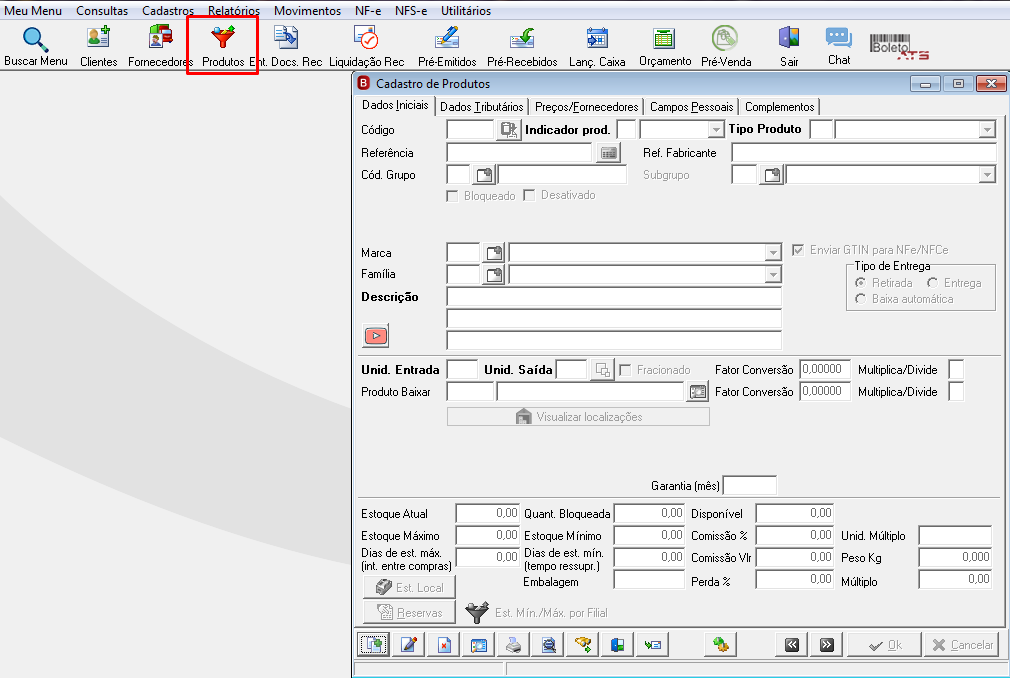Open Buscar Menu magnifier icon

(x=35, y=40)
